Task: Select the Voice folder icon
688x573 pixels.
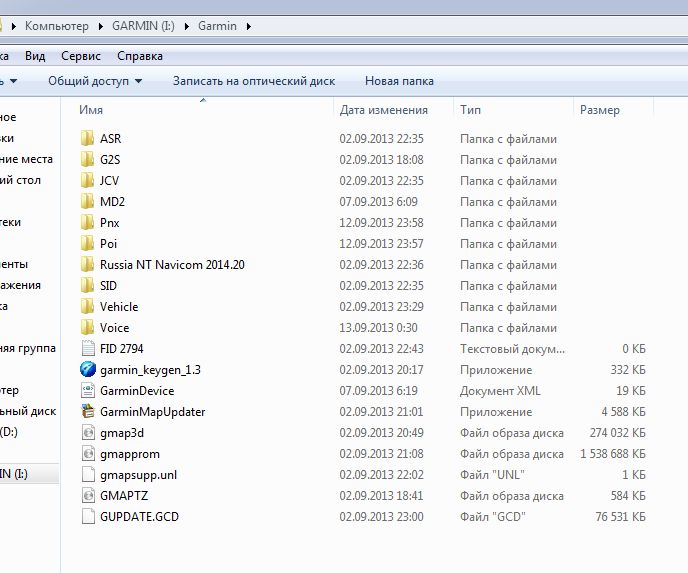Action: pyautogui.click(x=87, y=328)
